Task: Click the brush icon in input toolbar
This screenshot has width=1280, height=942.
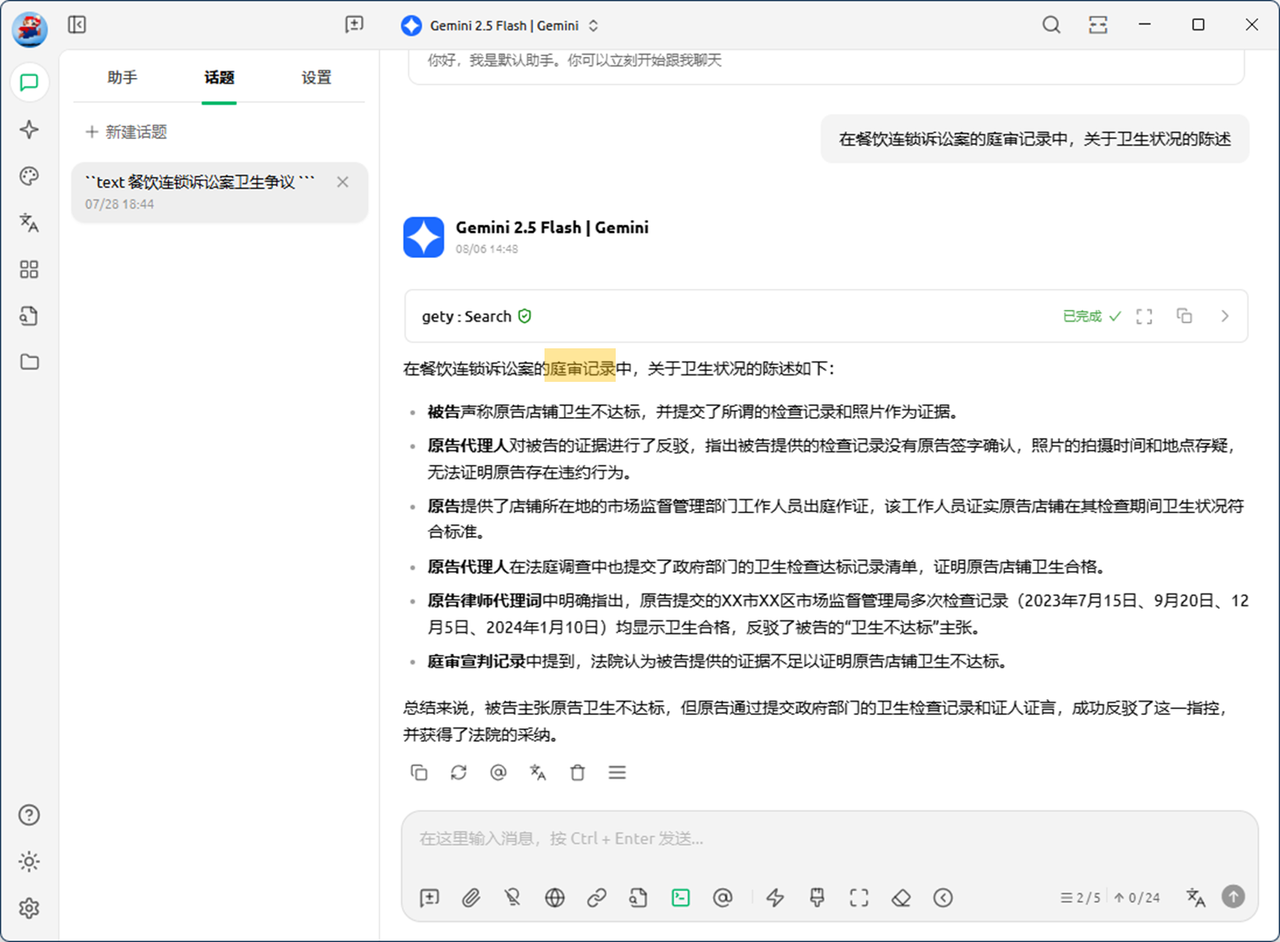Action: 817,898
